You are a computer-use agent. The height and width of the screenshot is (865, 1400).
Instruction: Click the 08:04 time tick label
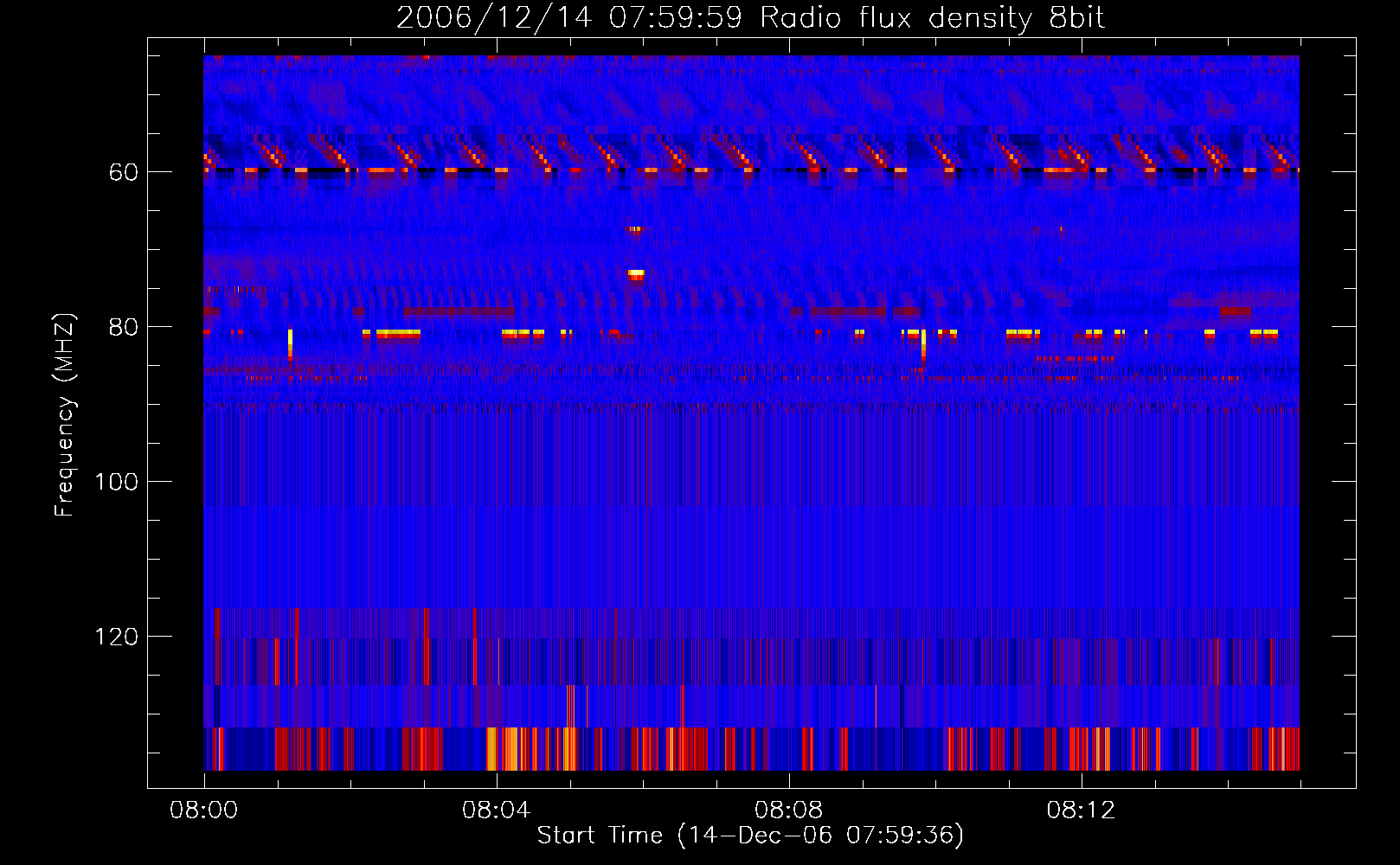(x=496, y=811)
